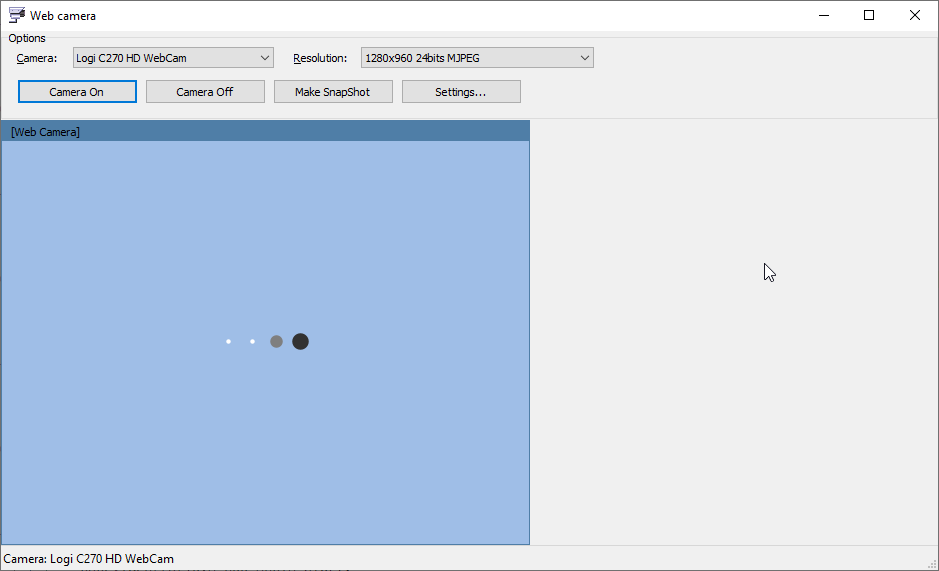Expand the Resolution combo box

click(477, 58)
